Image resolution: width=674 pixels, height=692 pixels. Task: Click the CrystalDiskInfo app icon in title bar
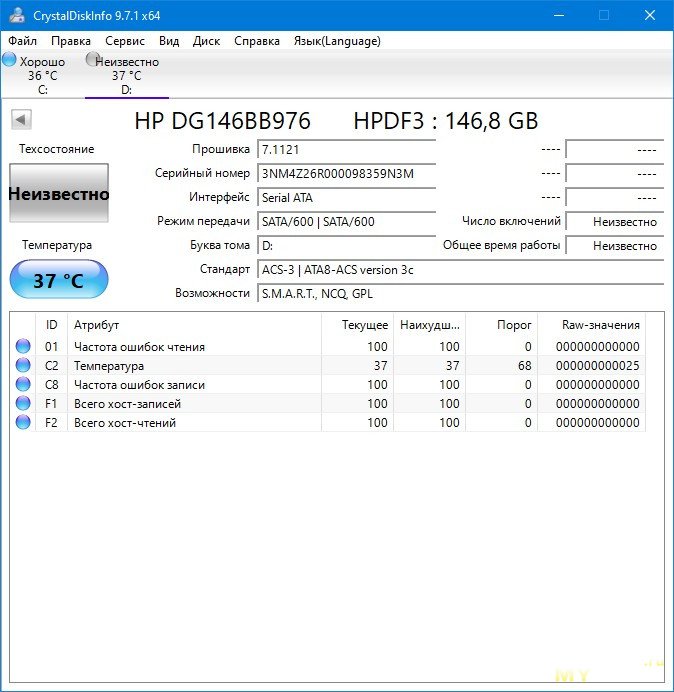click(x=16, y=15)
